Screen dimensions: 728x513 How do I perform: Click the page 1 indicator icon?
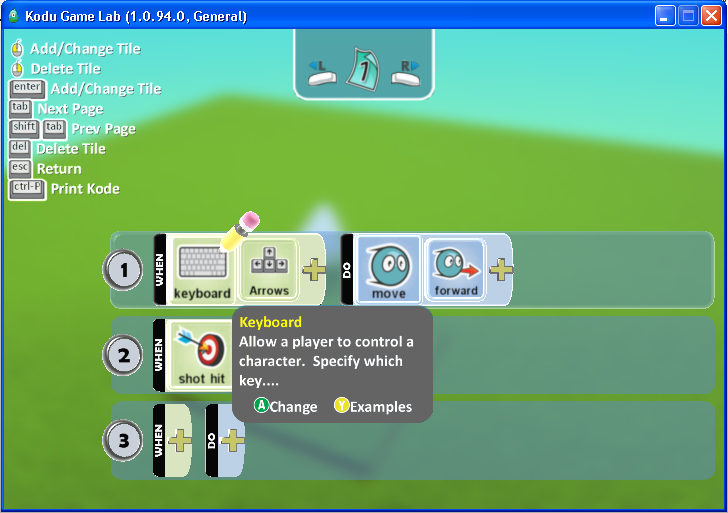(x=363, y=70)
